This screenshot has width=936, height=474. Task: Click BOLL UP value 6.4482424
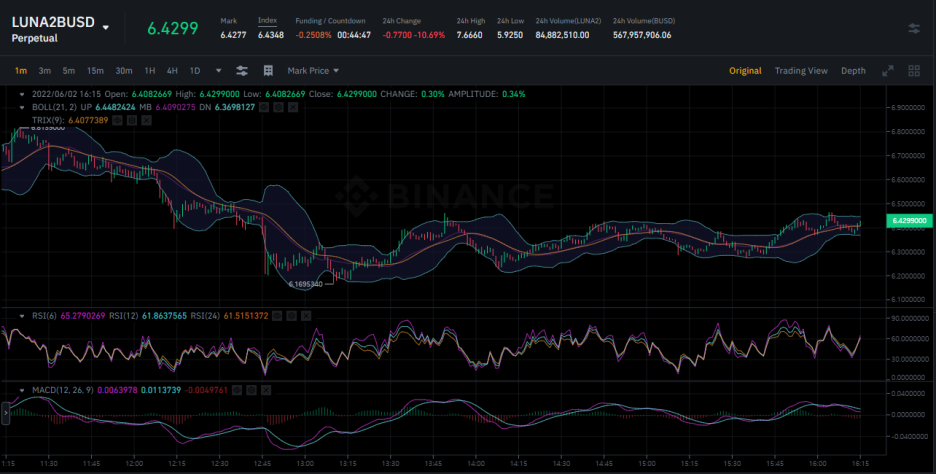coord(115,107)
